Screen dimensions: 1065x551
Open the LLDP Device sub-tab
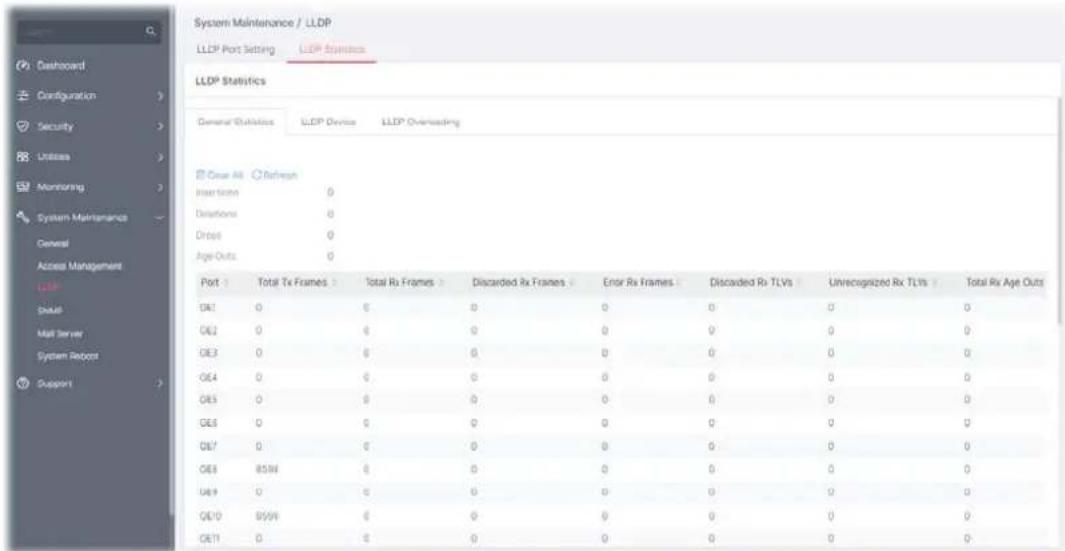click(x=329, y=122)
